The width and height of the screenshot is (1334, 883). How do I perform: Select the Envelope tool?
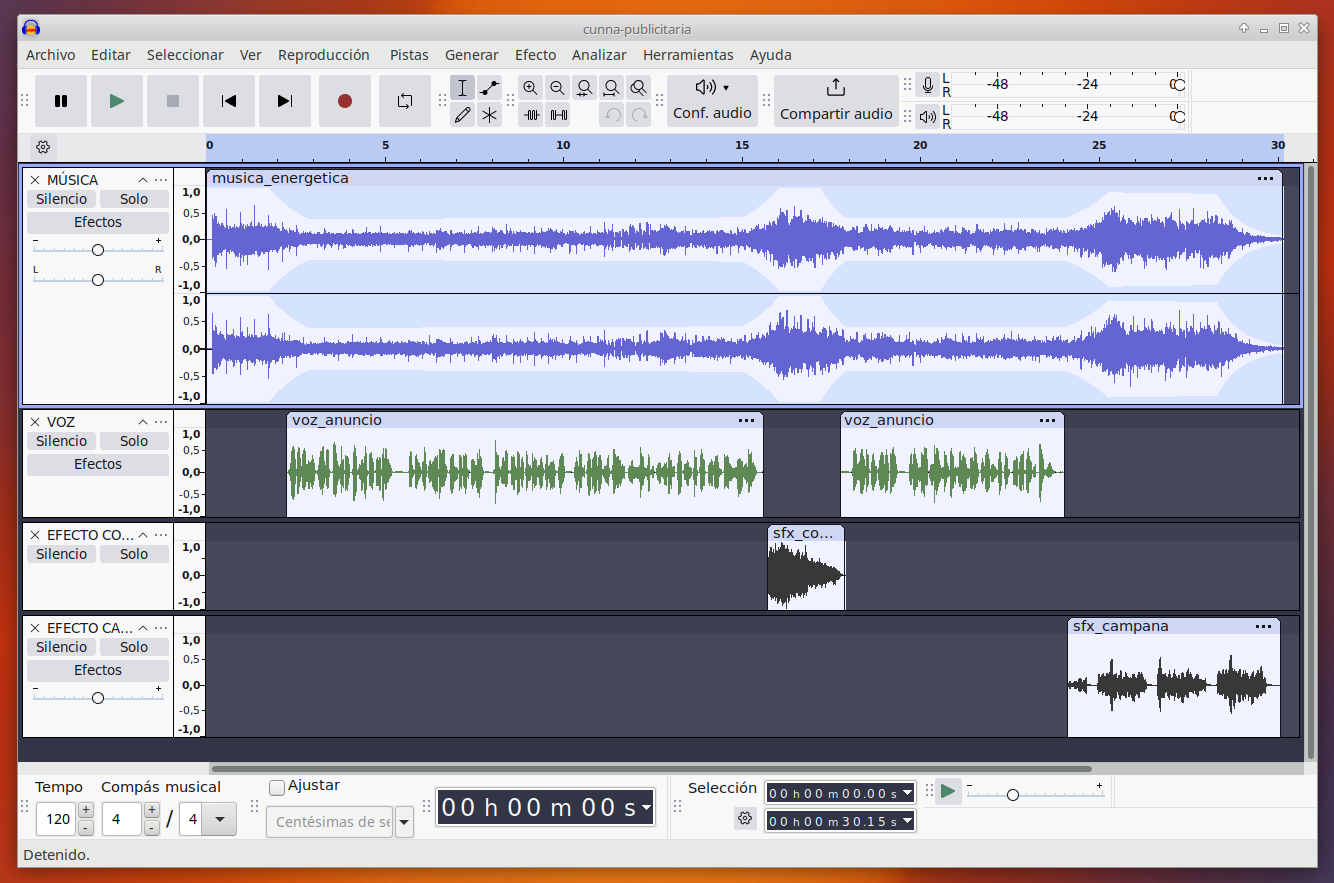(489, 88)
